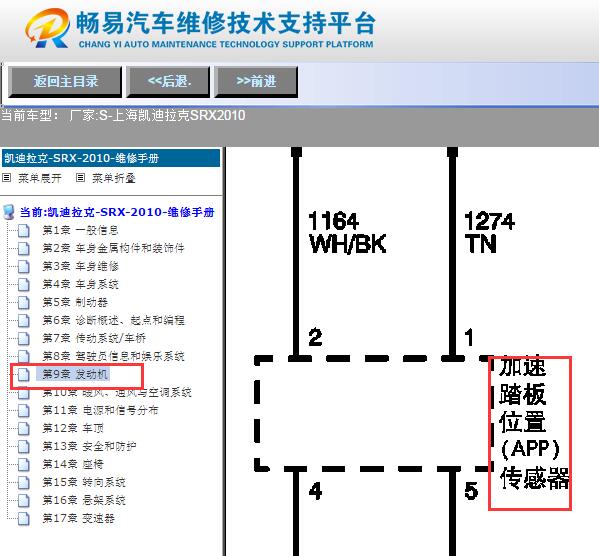Expand all menus via 菜单展开
Screen dimensions: 599x556
(x=39, y=178)
